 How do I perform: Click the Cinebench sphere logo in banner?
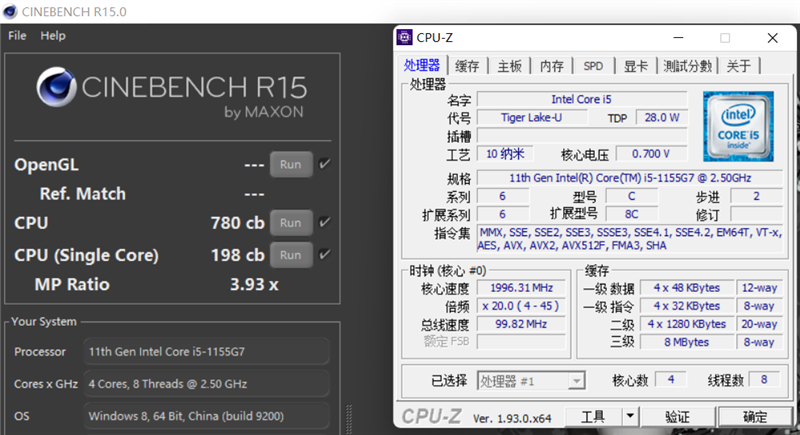[56, 88]
